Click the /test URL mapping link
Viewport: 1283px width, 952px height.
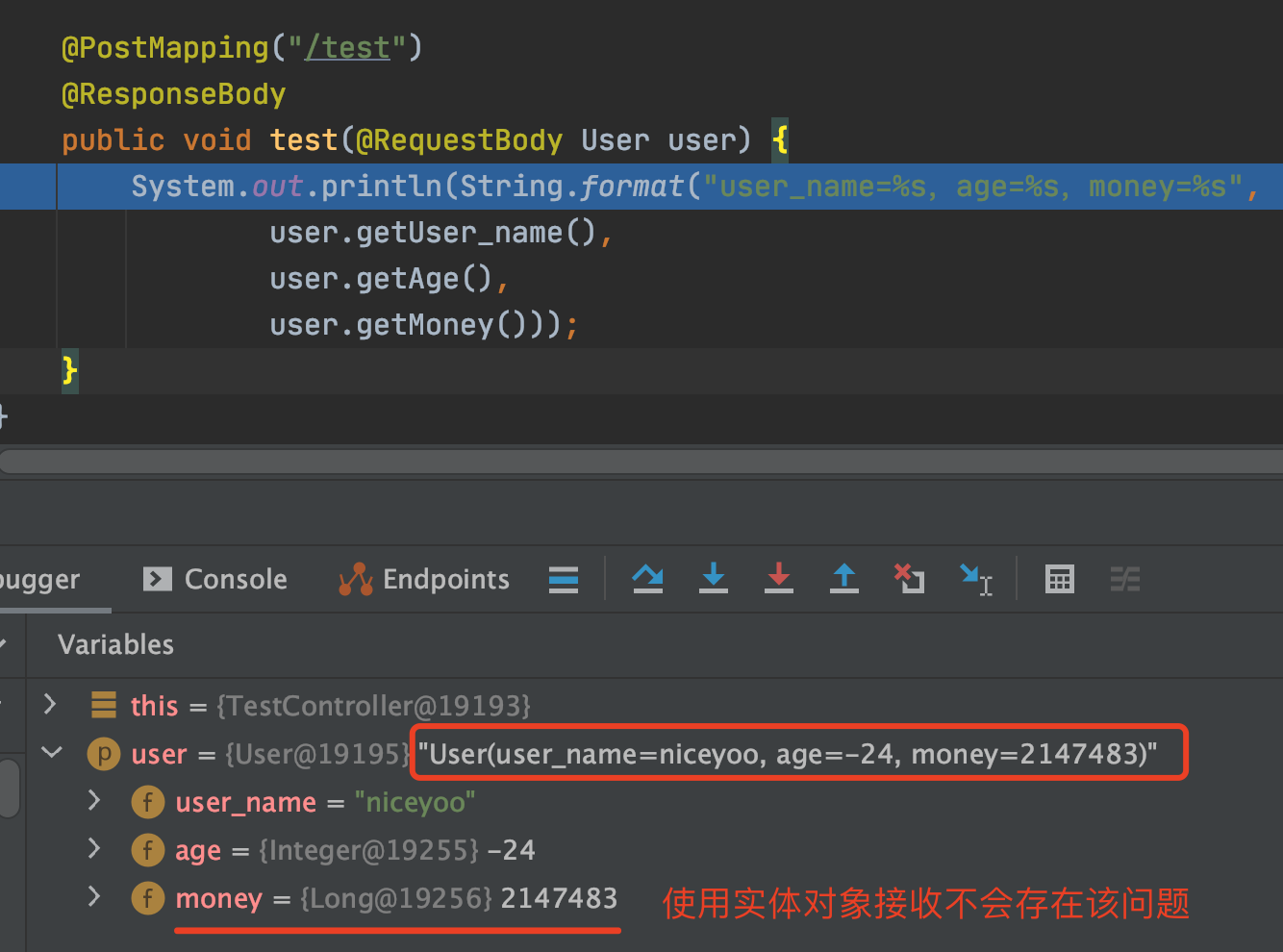pyautogui.click(x=347, y=47)
